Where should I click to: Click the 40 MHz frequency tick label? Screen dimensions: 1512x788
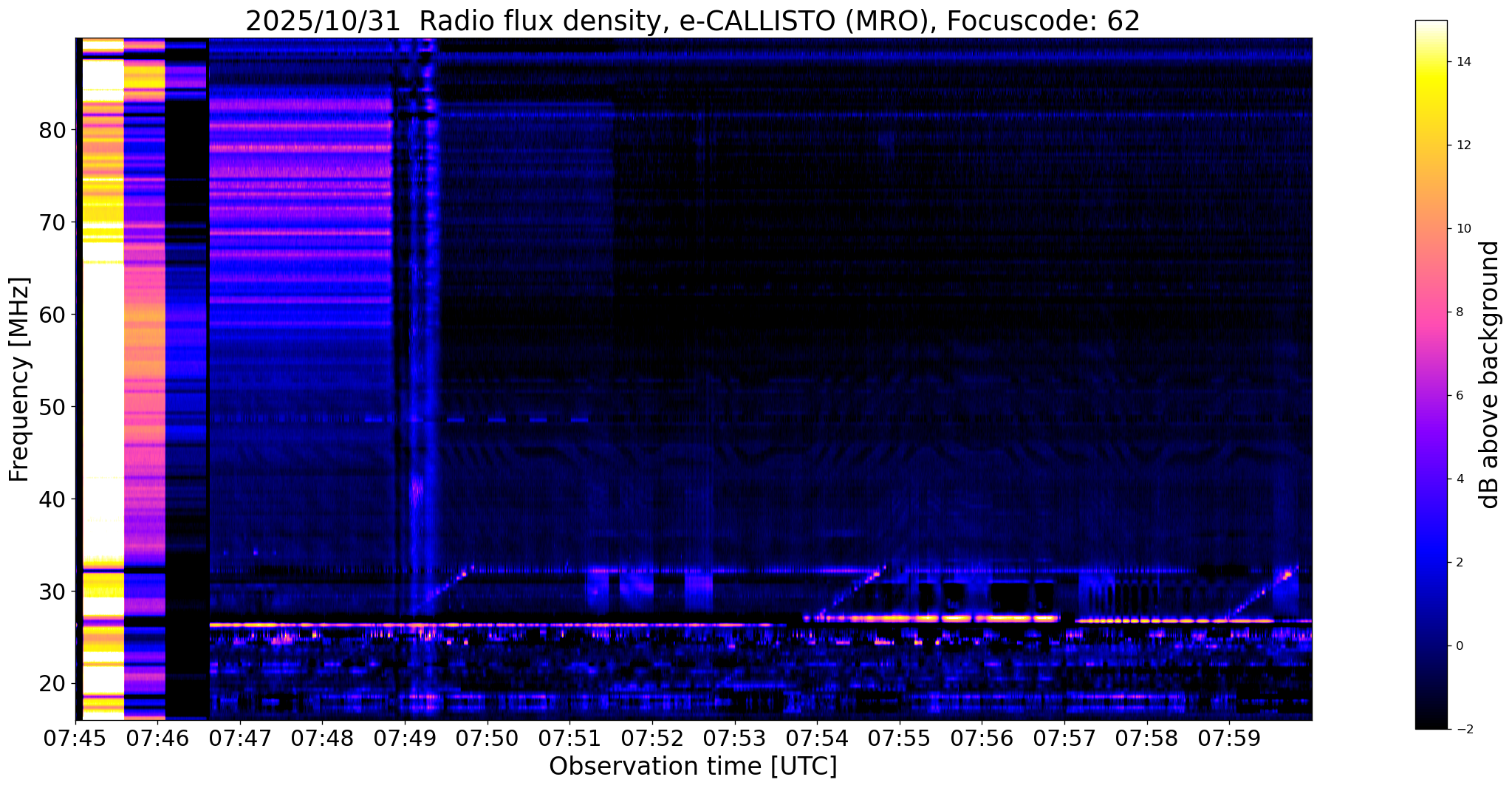[52, 499]
